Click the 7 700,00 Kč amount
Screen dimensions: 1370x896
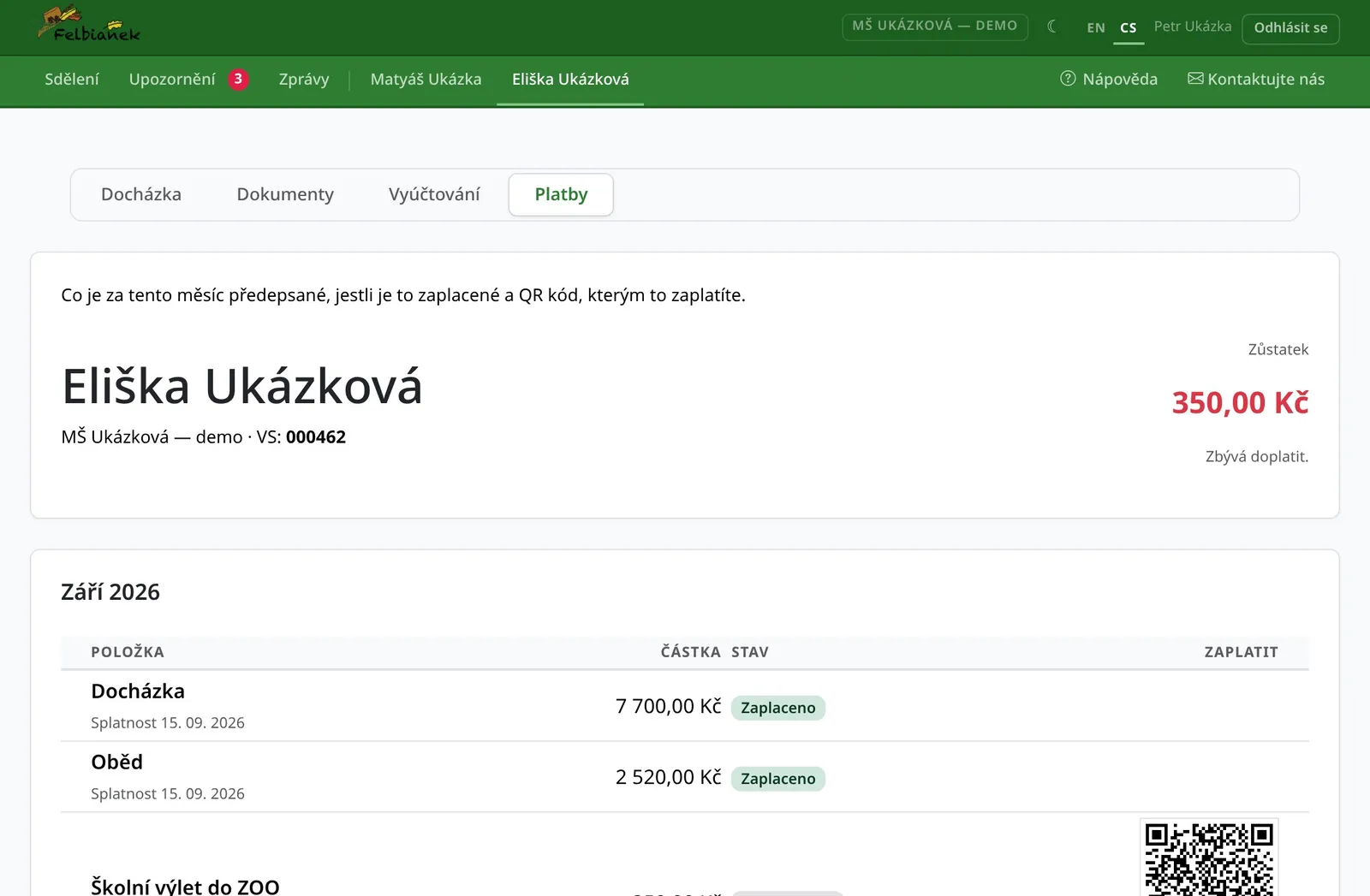(668, 707)
